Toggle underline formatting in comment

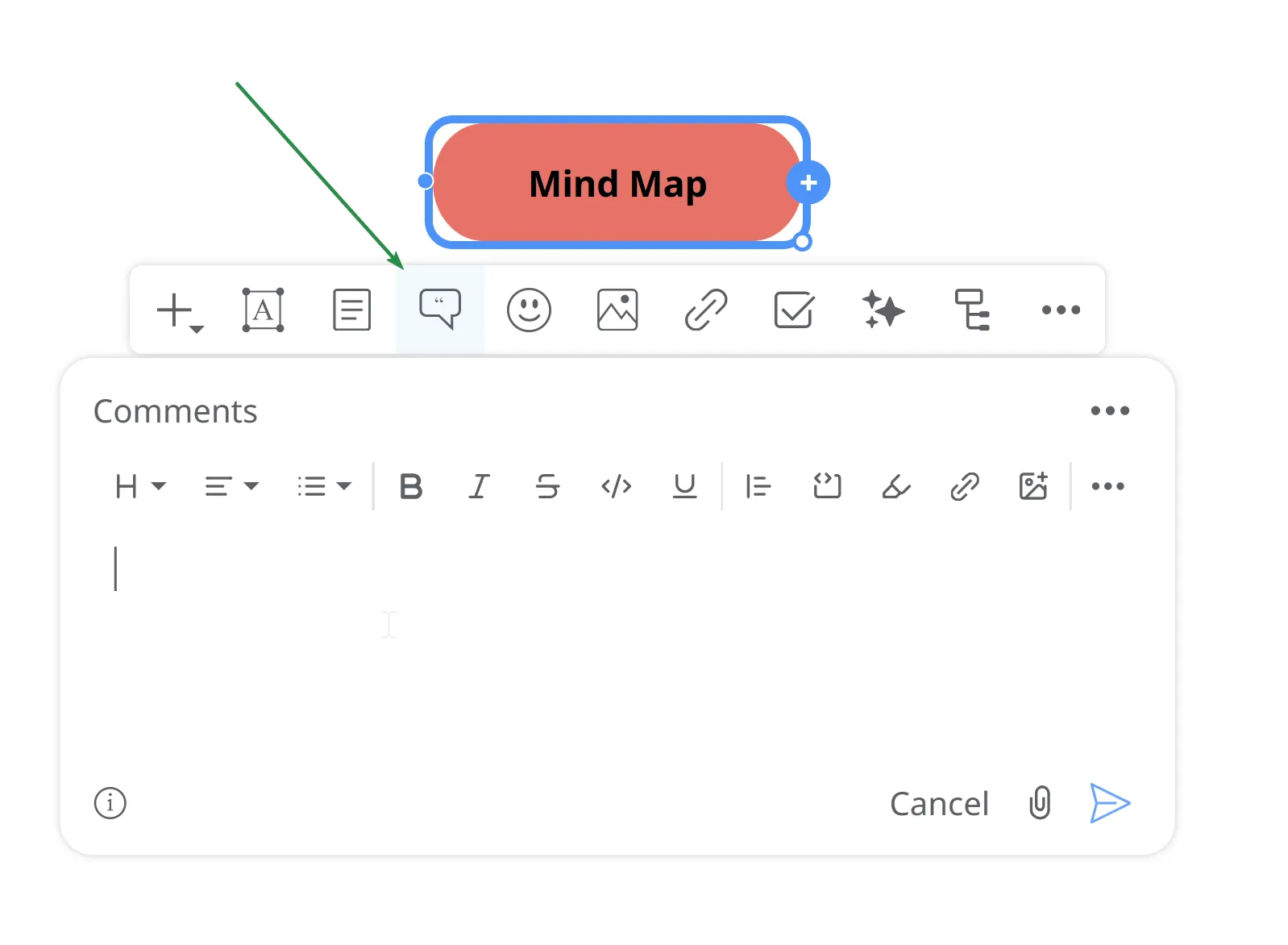(684, 486)
